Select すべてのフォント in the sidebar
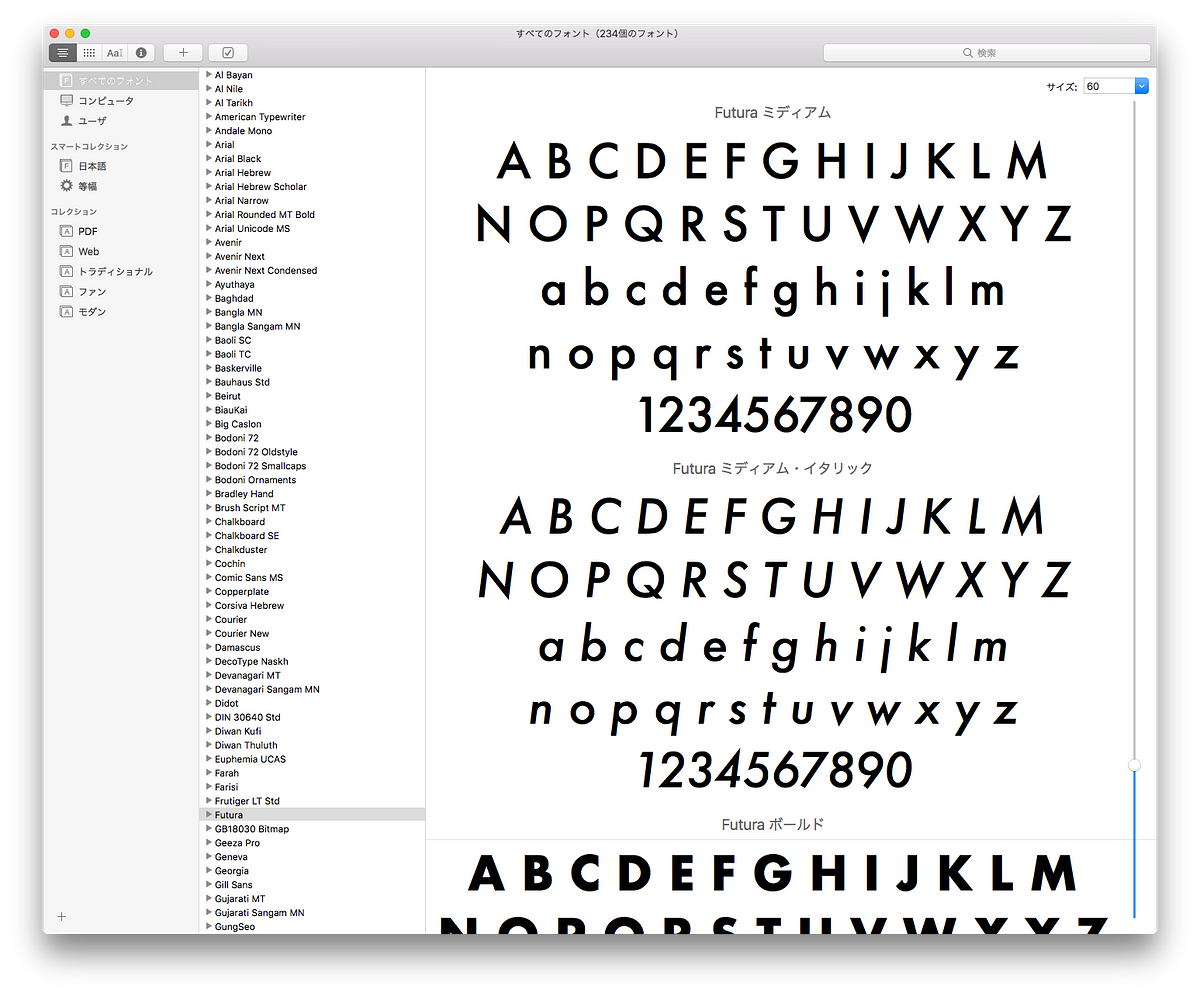This screenshot has height=996, width=1200. pyautogui.click(x=122, y=80)
